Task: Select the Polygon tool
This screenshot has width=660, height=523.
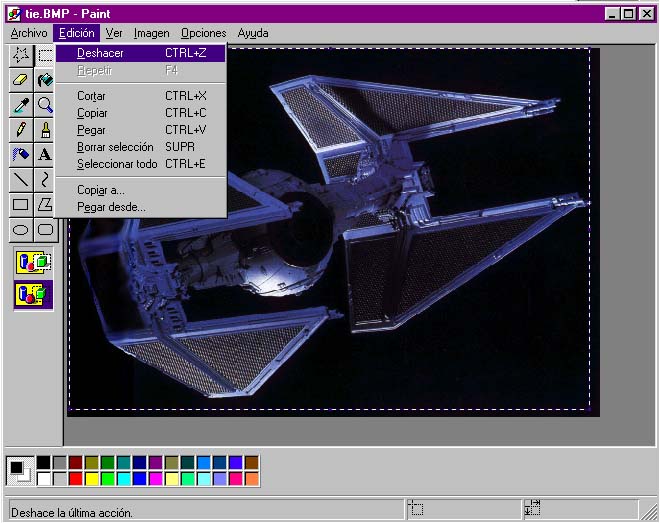Action: click(45, 205)
